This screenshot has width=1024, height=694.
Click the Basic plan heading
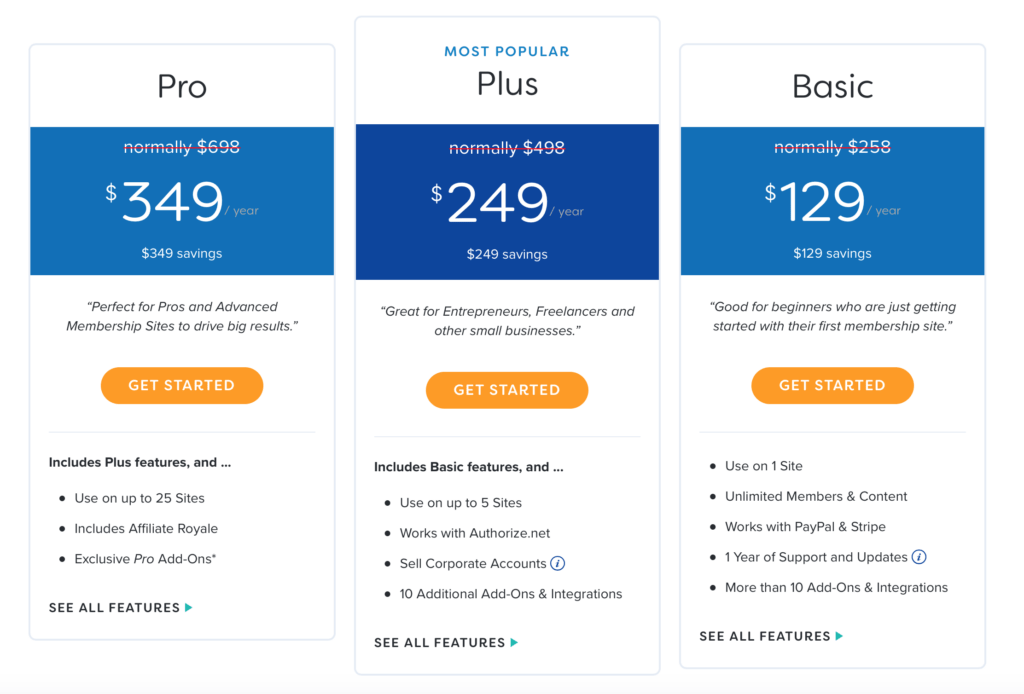pyautogui.click(x=832, y=86)
